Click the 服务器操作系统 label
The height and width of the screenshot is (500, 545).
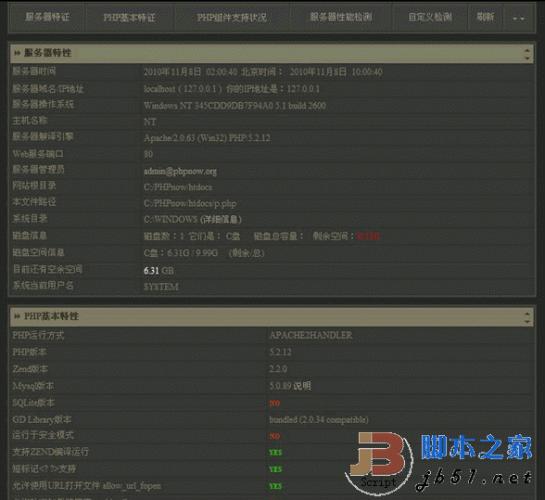pos(43,104)
